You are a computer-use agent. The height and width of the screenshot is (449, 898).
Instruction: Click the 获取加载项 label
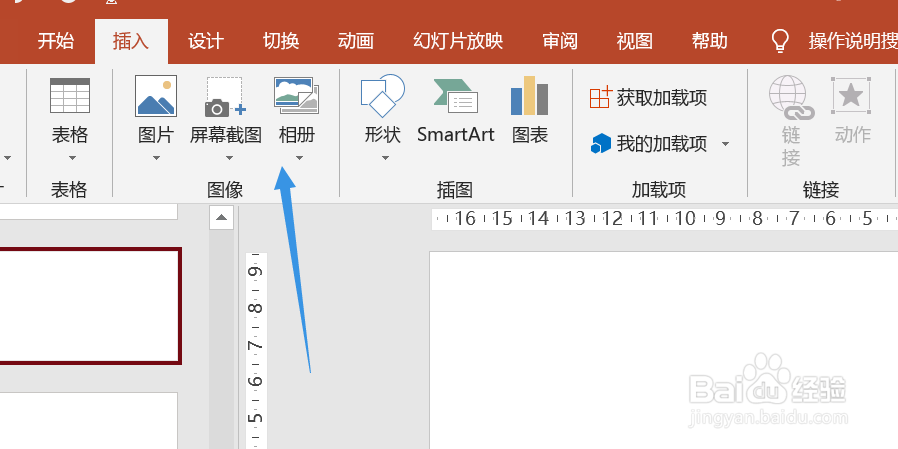click(x=661, y=98)
